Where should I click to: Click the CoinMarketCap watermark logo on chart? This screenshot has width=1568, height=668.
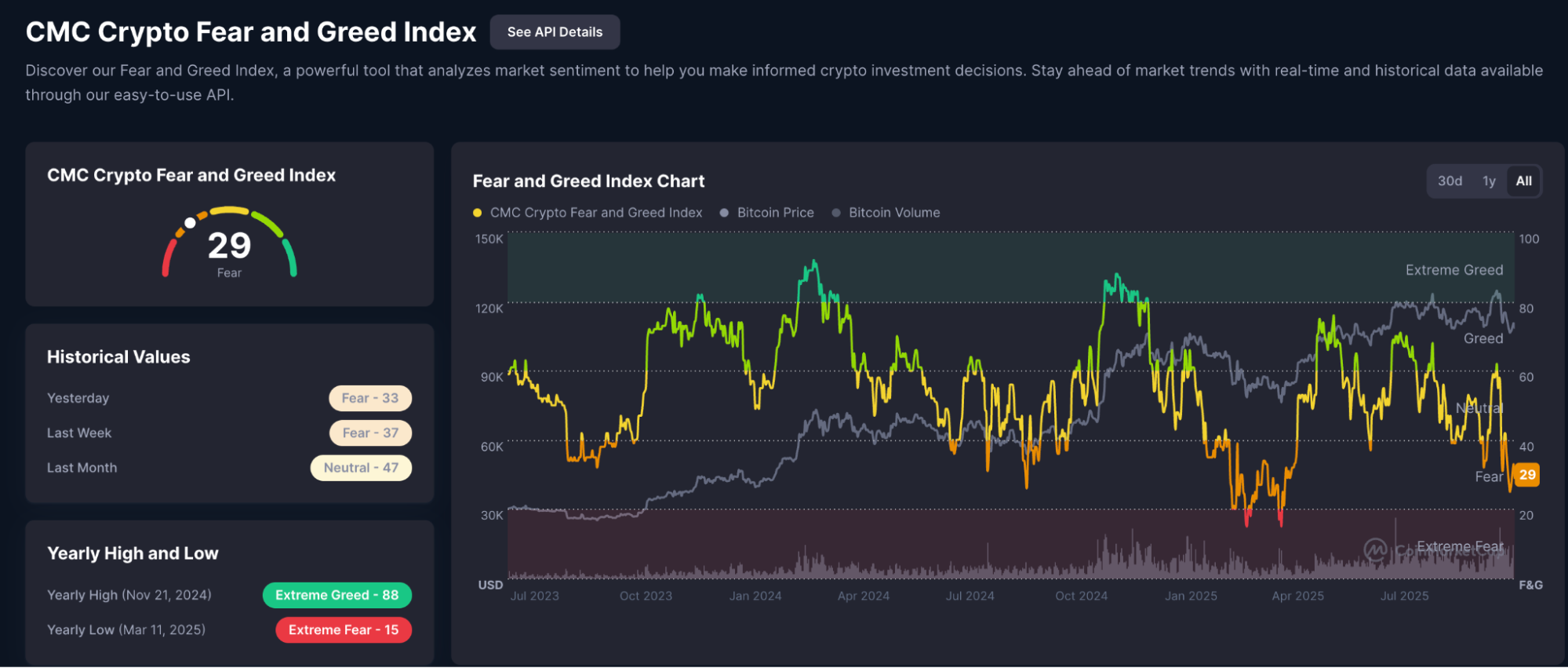1375,549
